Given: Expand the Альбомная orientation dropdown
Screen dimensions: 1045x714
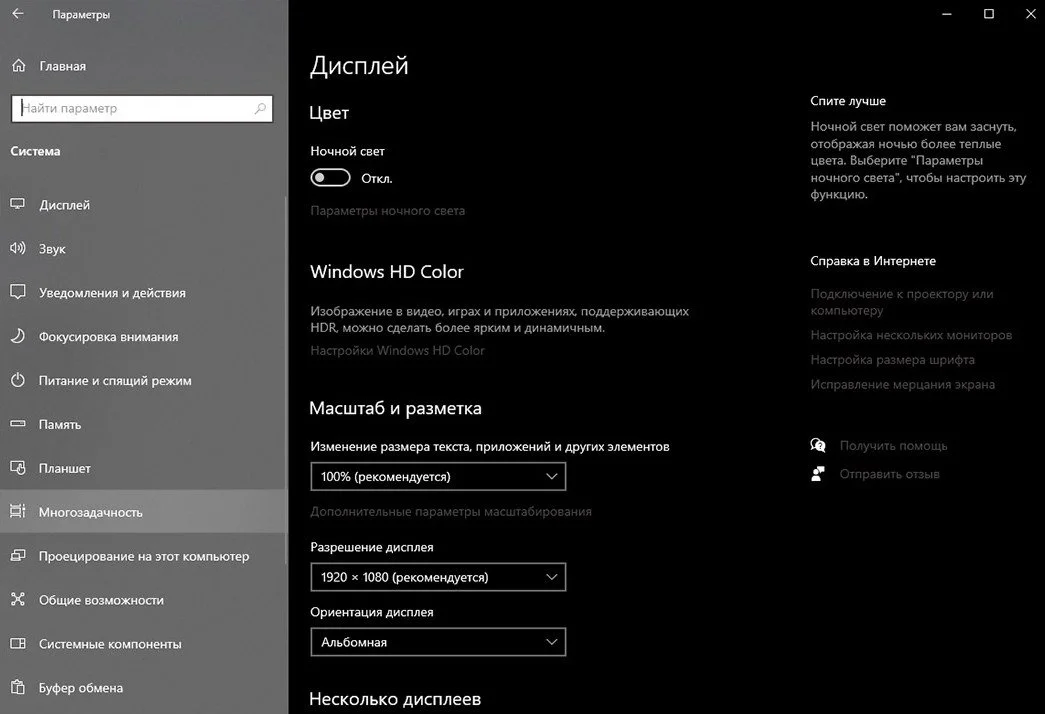Looking at the screenshot, I should click(438, 642).
